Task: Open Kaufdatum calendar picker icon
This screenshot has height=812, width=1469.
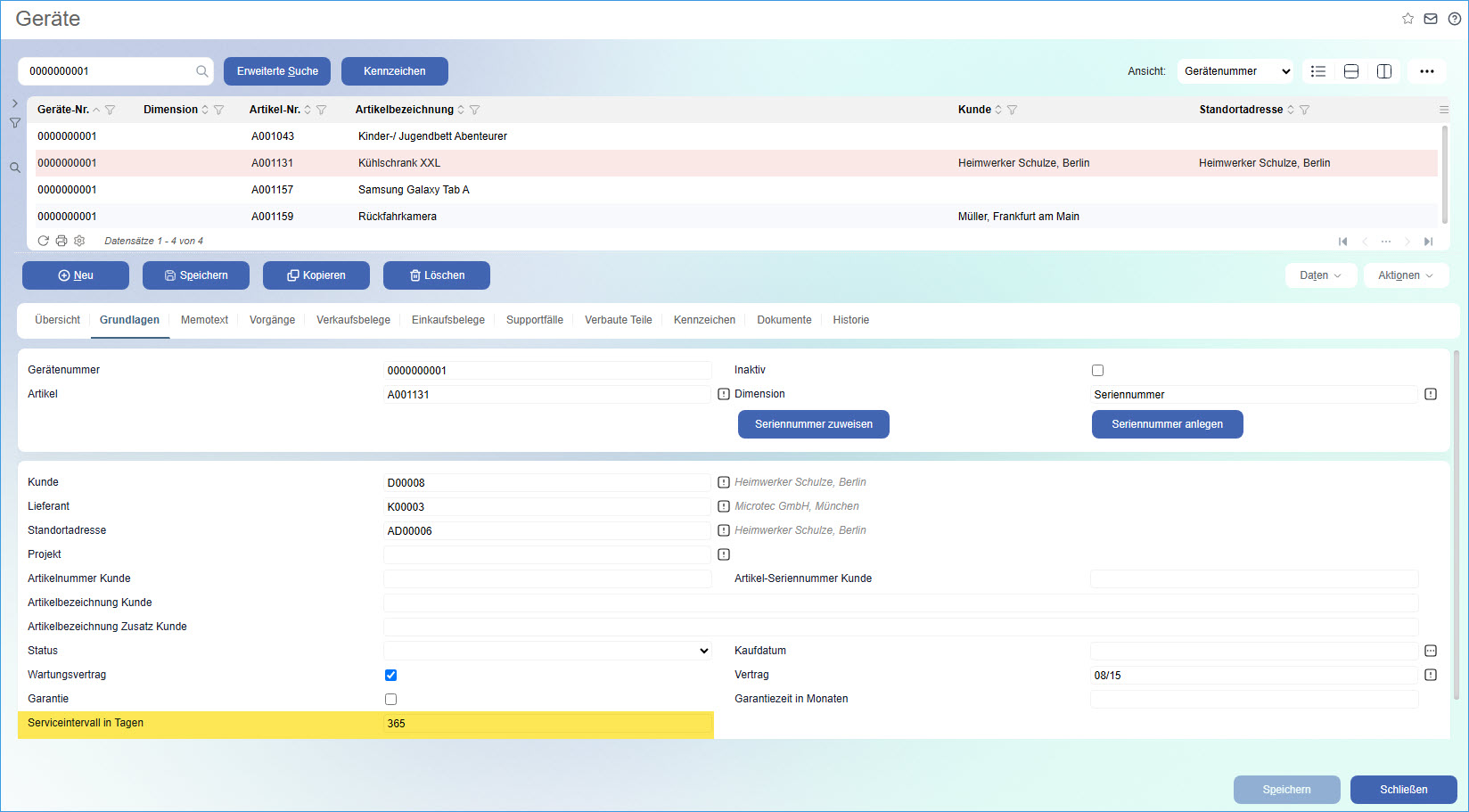Action: (x=1431, y=651)
